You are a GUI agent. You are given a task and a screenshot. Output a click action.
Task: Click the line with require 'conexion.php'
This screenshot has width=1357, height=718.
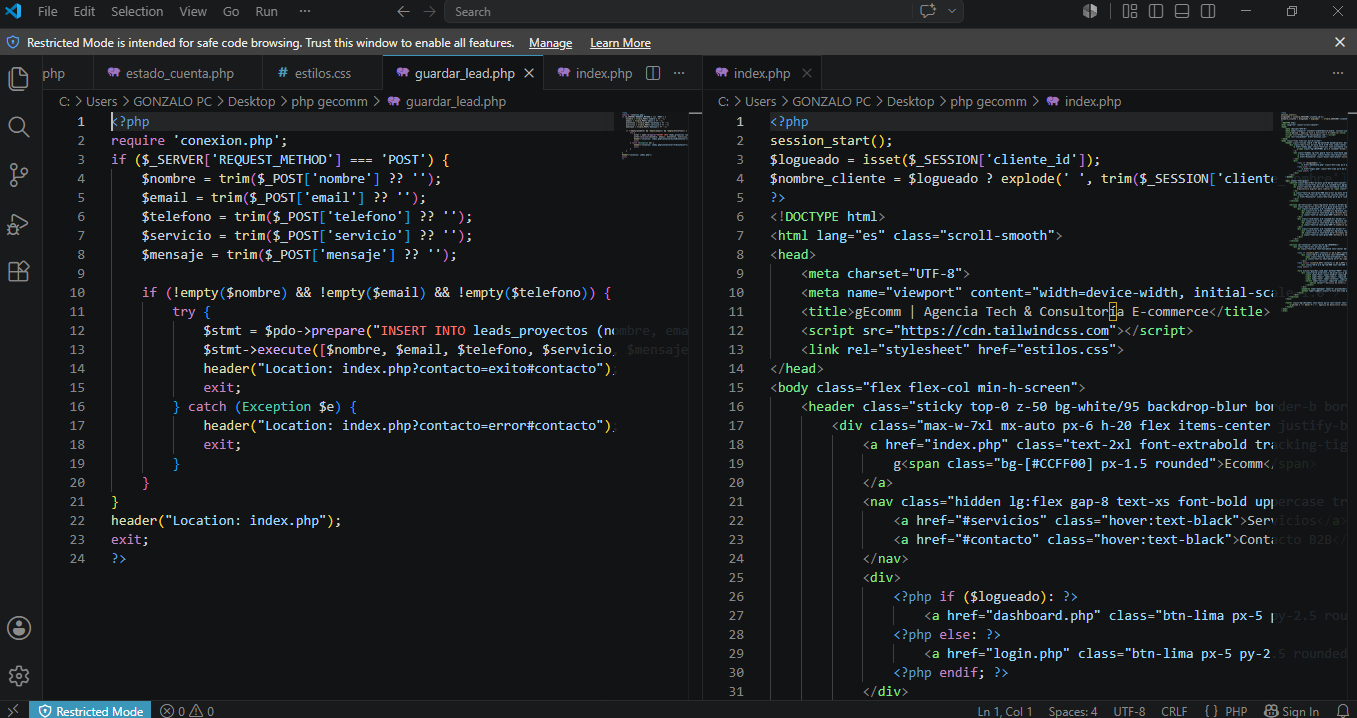(x=199, y=140)
